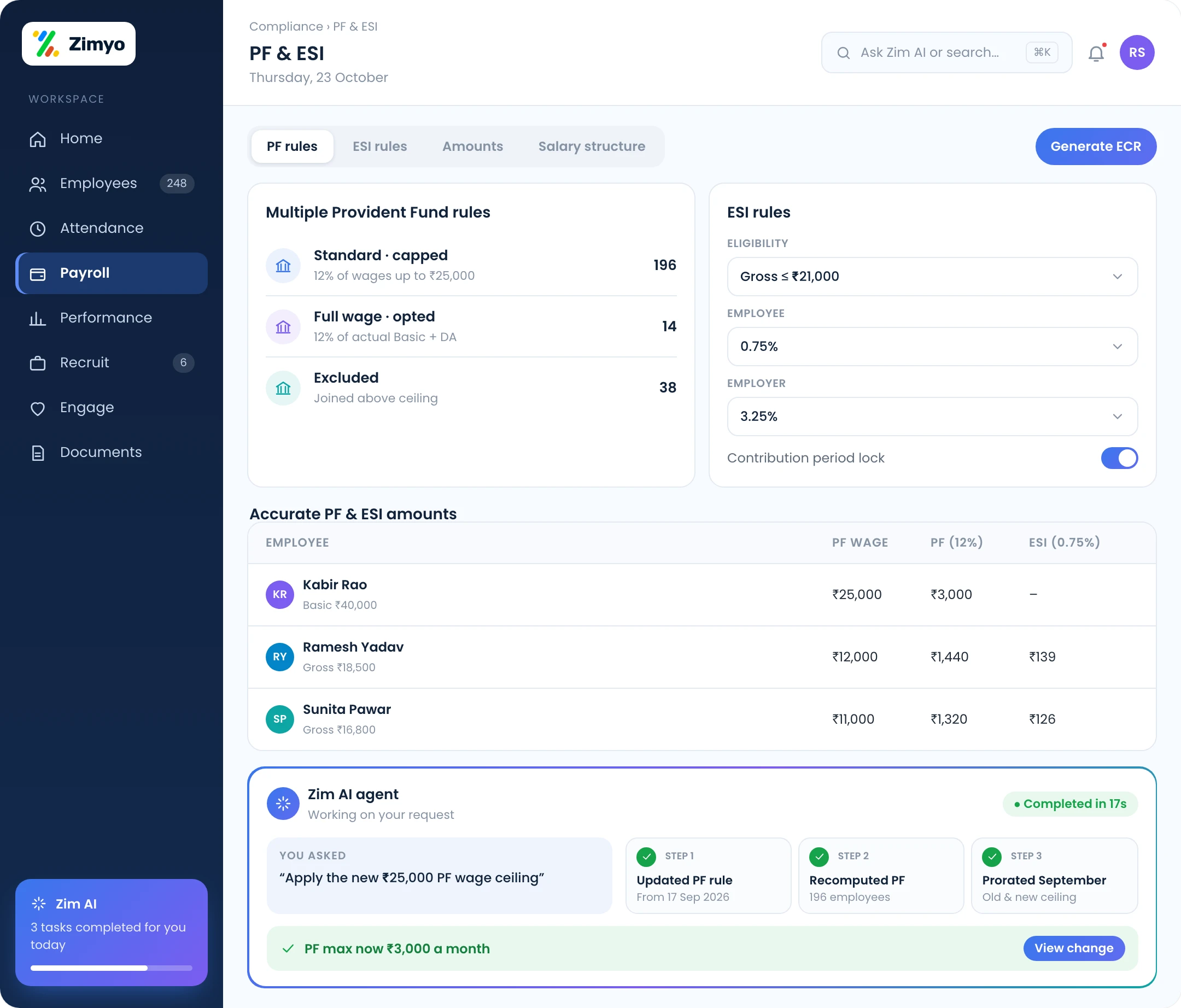
Task: Click the Compliance breadcrumb link
Action: (286, 26)
